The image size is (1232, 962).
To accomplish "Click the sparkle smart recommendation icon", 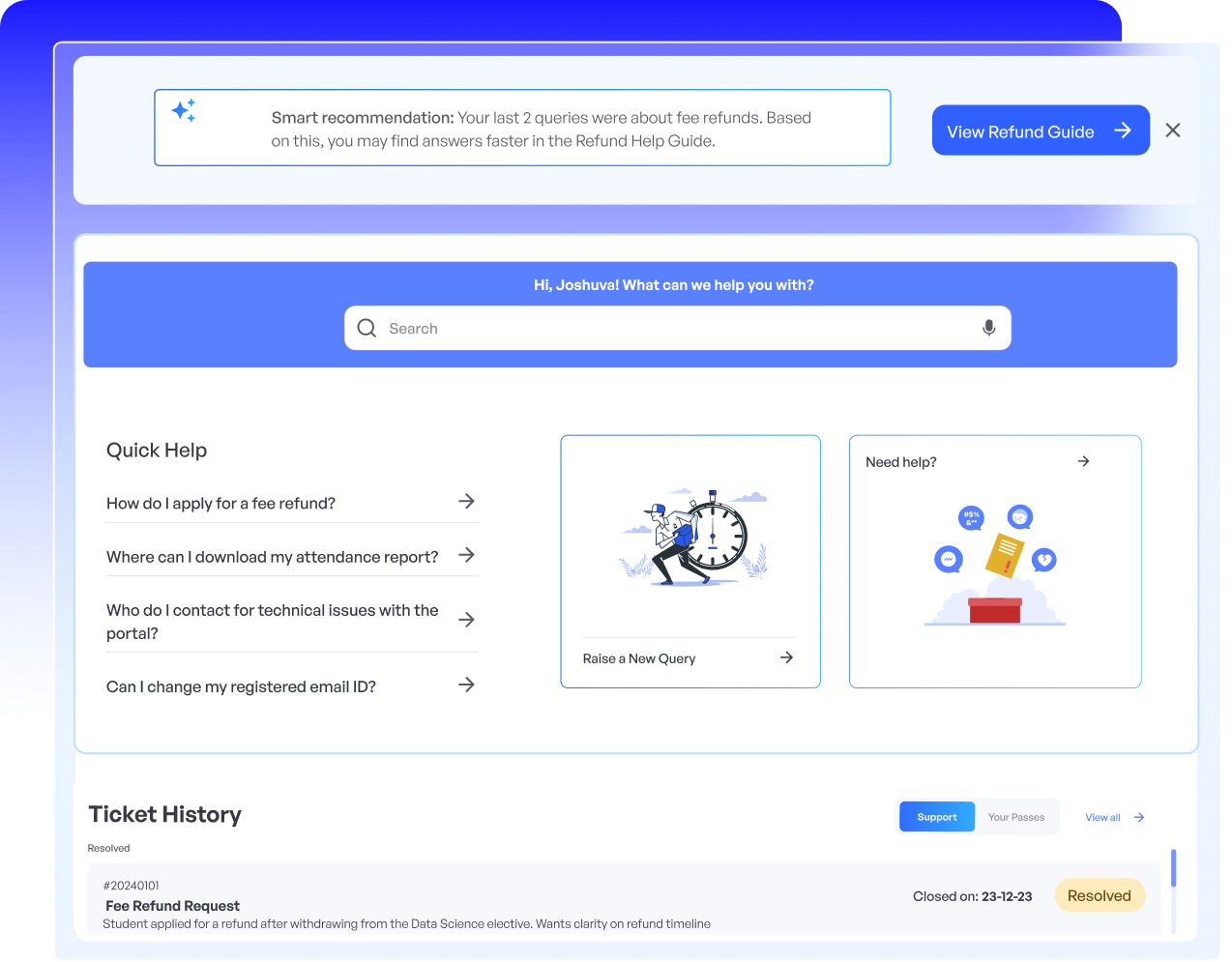I will pos(184,110).
